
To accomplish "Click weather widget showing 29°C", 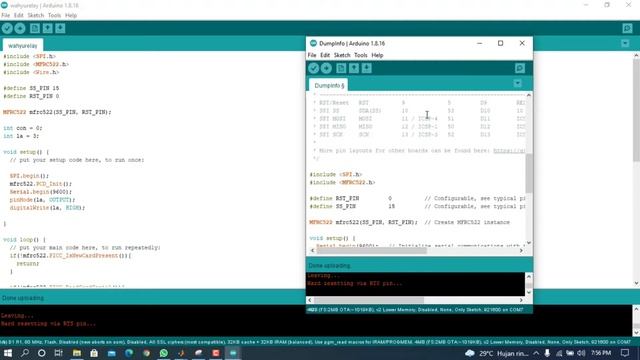I will 497,353.
